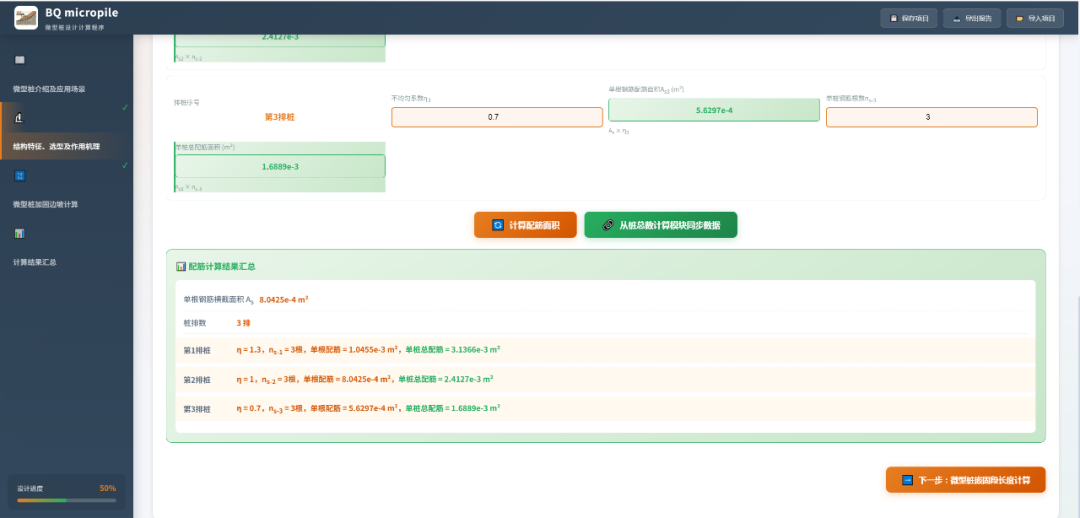1080x518 pixels.
Task: Click 保存项目 save project button
Action: (x=908, y=19)
